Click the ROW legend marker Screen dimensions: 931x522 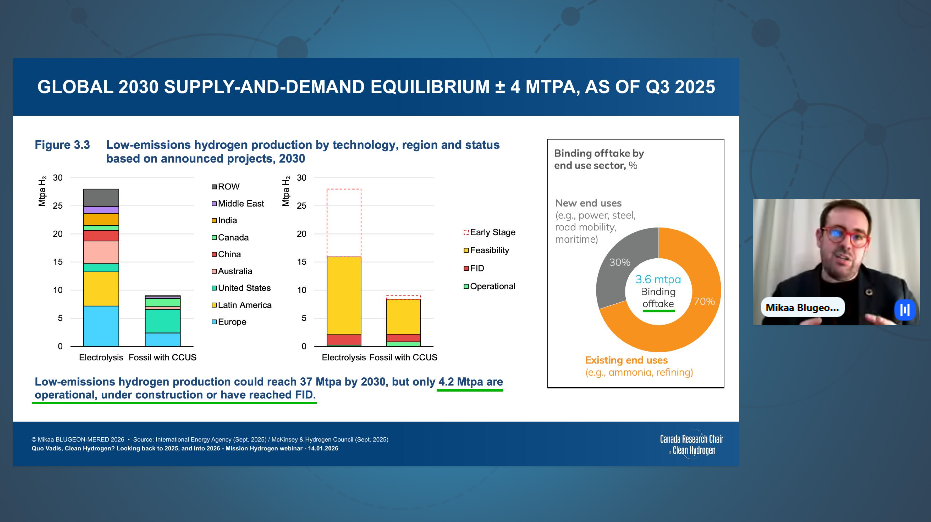[212, 186]
